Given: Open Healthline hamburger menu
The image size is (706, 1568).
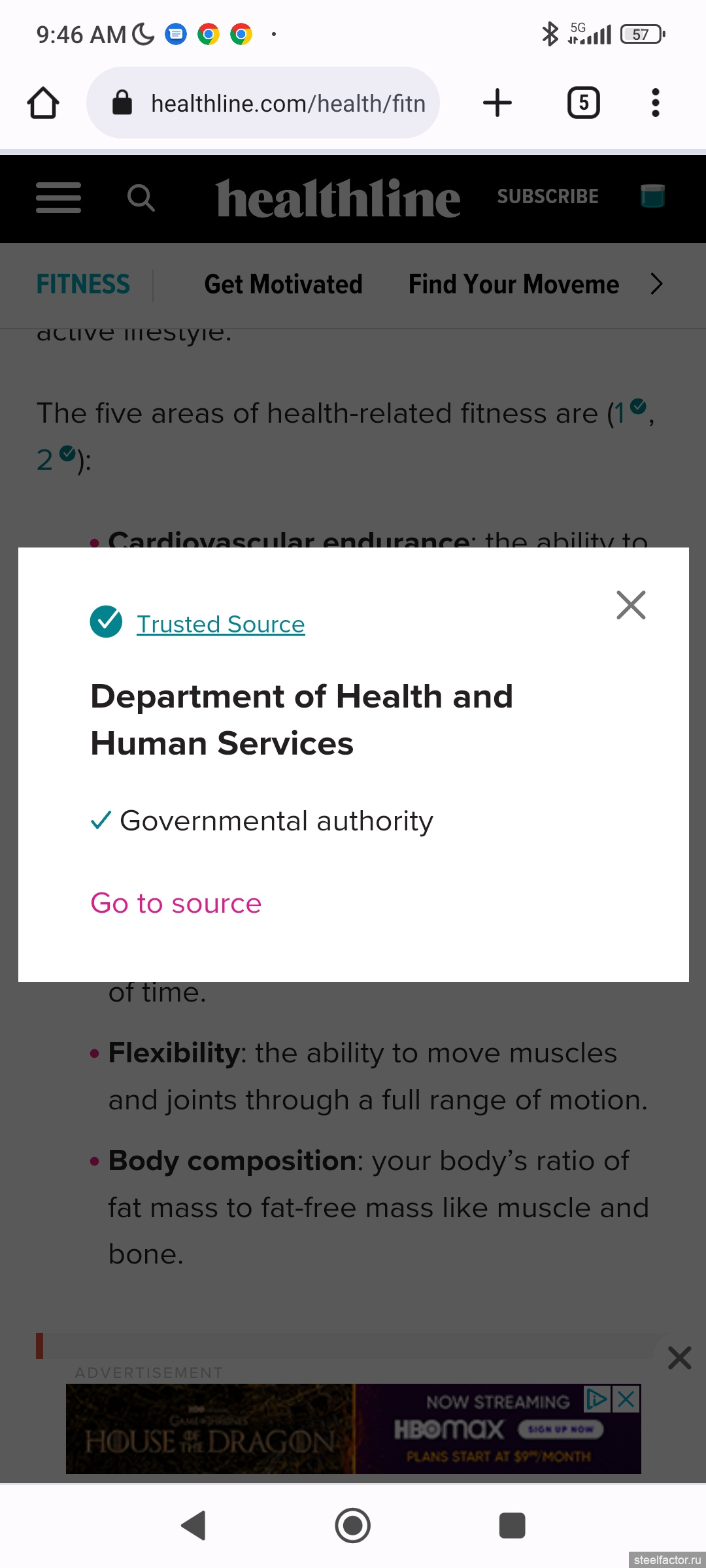Looking at the screenshot, I should tap(58, 197).
